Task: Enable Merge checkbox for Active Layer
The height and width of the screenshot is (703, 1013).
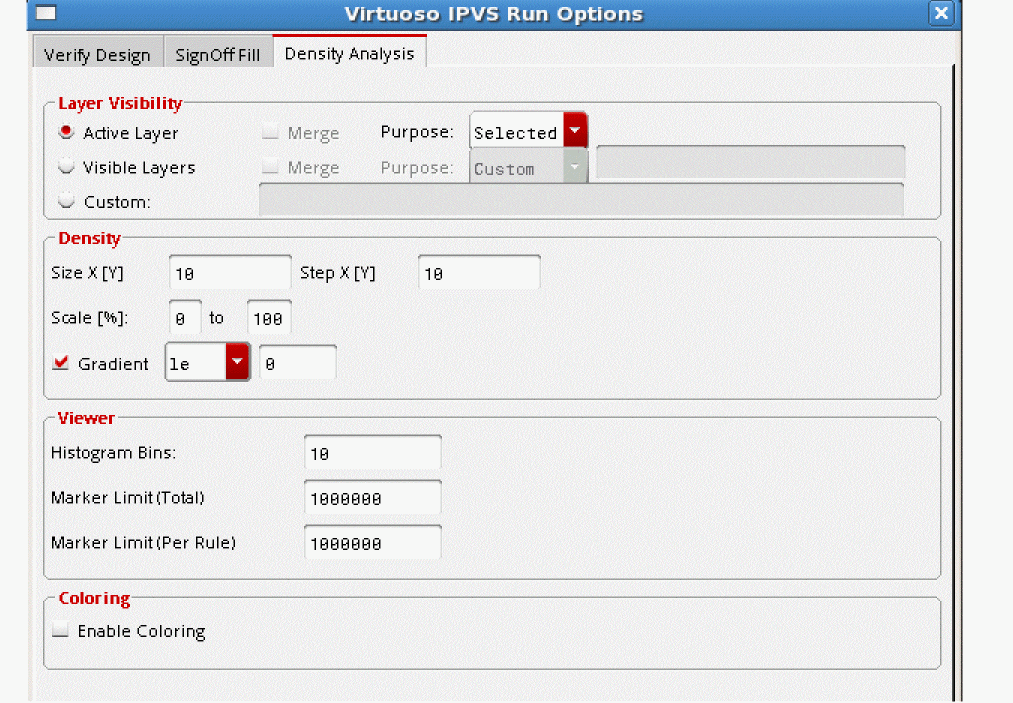Action: click(x=270, y=132)
